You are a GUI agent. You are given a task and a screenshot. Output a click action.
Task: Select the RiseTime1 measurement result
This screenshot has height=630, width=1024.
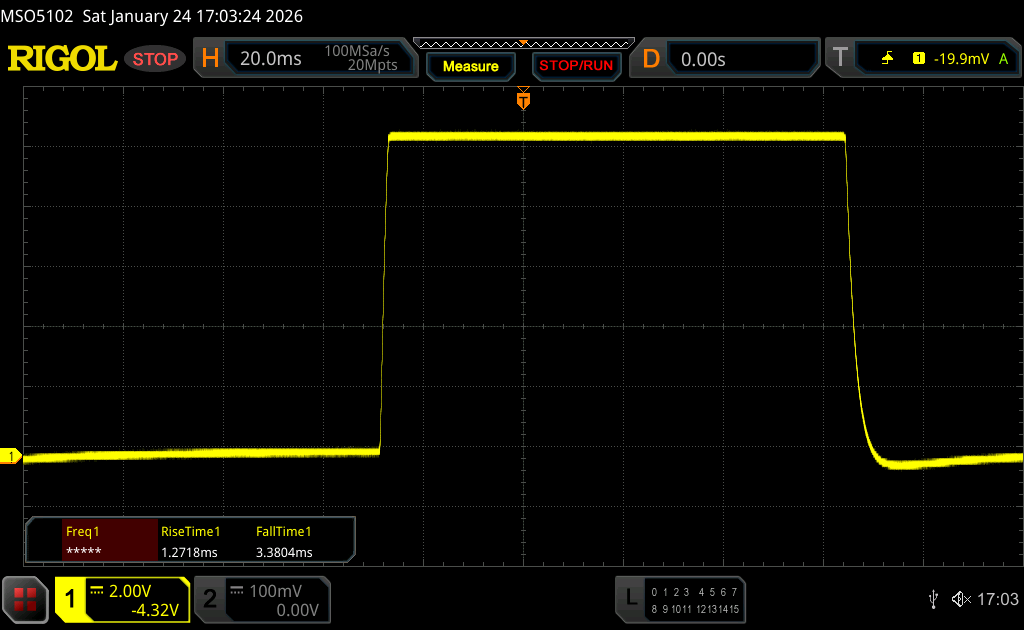click(x=190, y=541)
